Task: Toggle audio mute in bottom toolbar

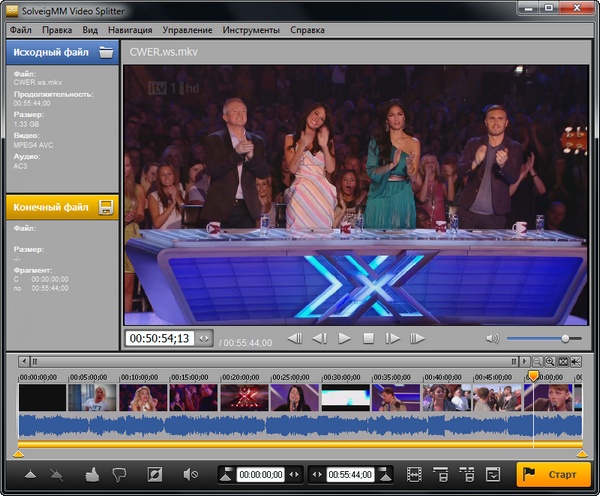Action: 190,474
